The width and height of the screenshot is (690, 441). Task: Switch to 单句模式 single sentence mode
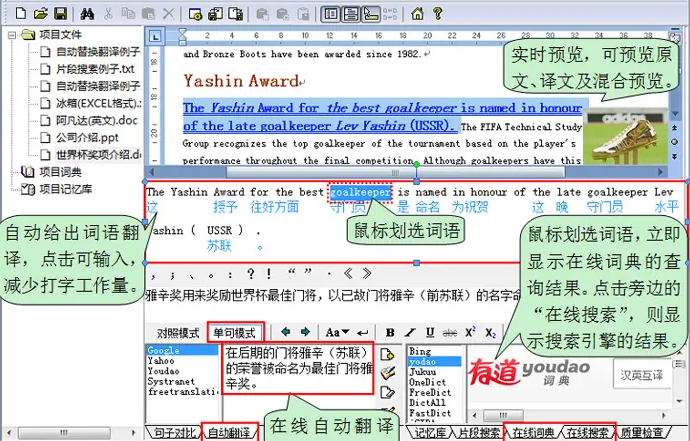[x=233, y=332]
